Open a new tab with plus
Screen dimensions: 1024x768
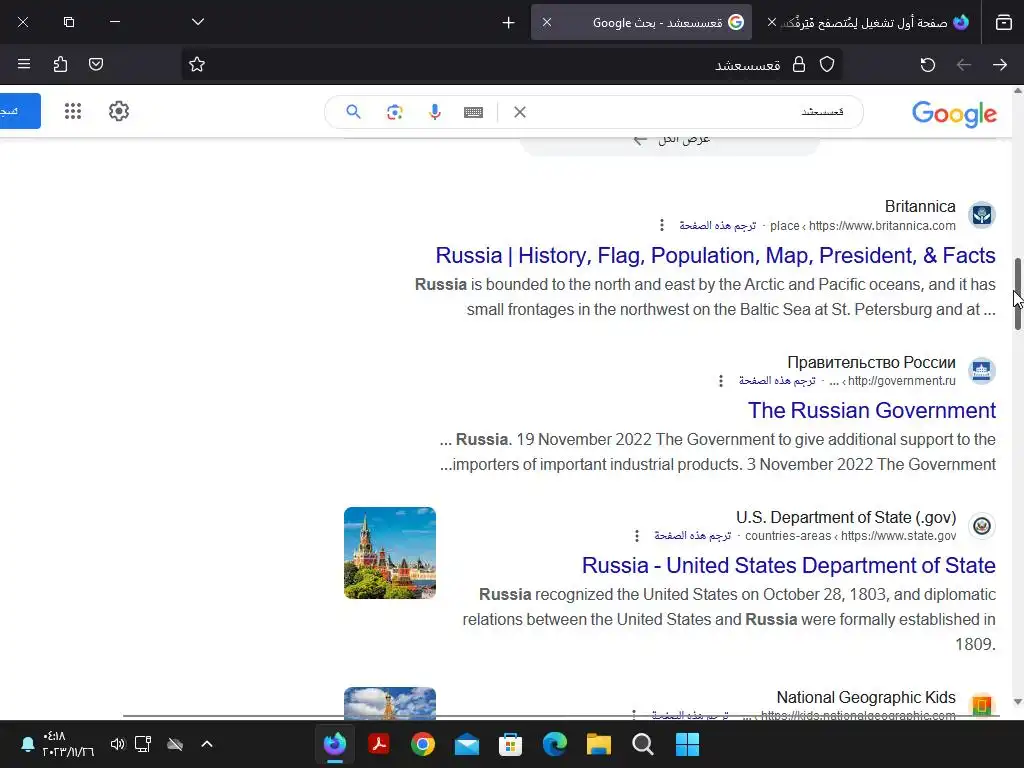coord(508,23)
